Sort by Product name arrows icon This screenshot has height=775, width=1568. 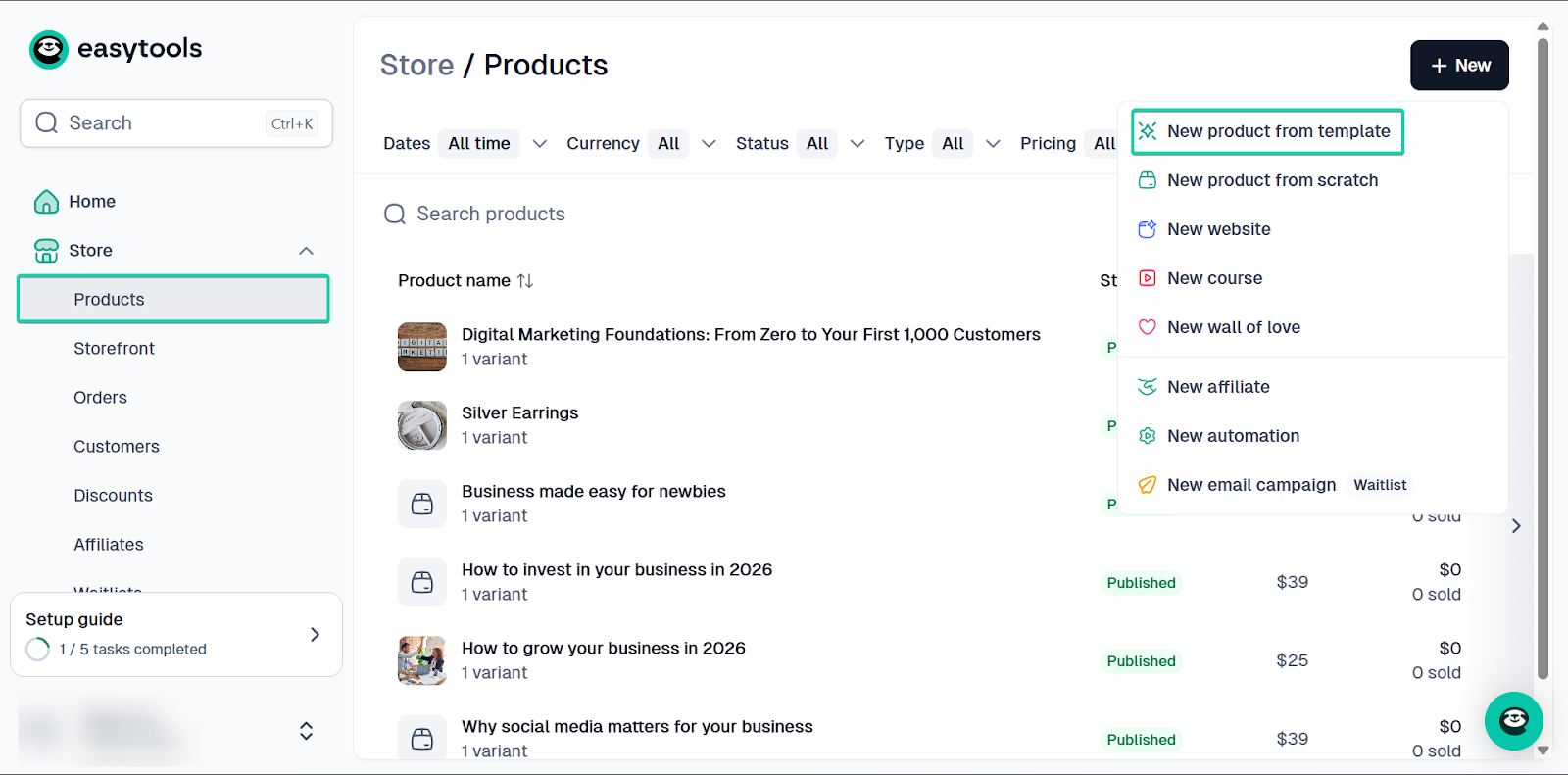[525, 281]
